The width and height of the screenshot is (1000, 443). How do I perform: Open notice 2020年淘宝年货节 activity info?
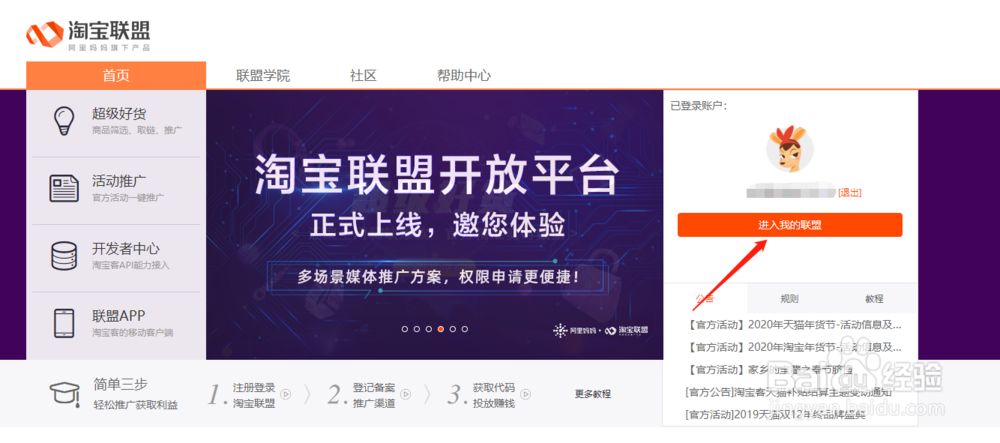click(x=794, y=347)
